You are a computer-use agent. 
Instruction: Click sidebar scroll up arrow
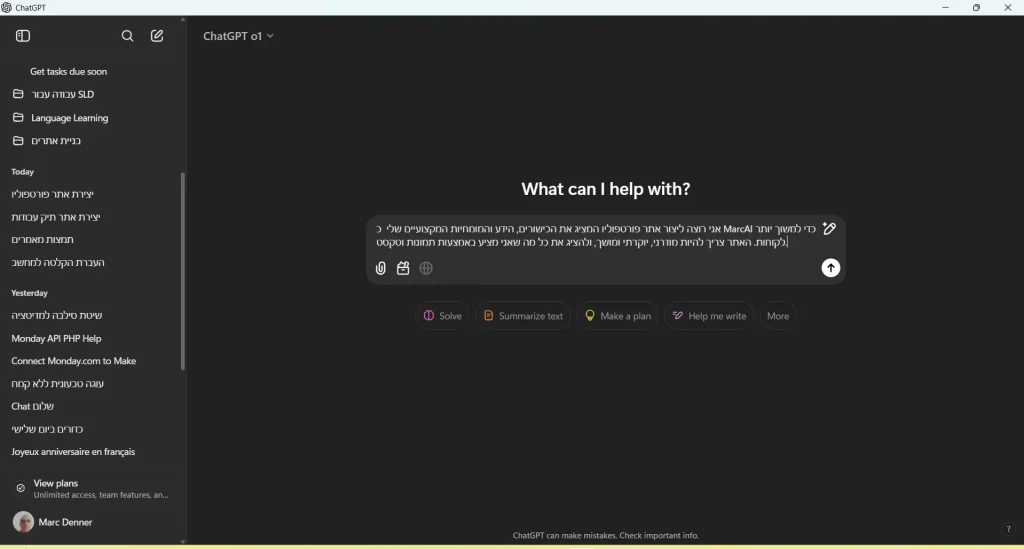183,20
